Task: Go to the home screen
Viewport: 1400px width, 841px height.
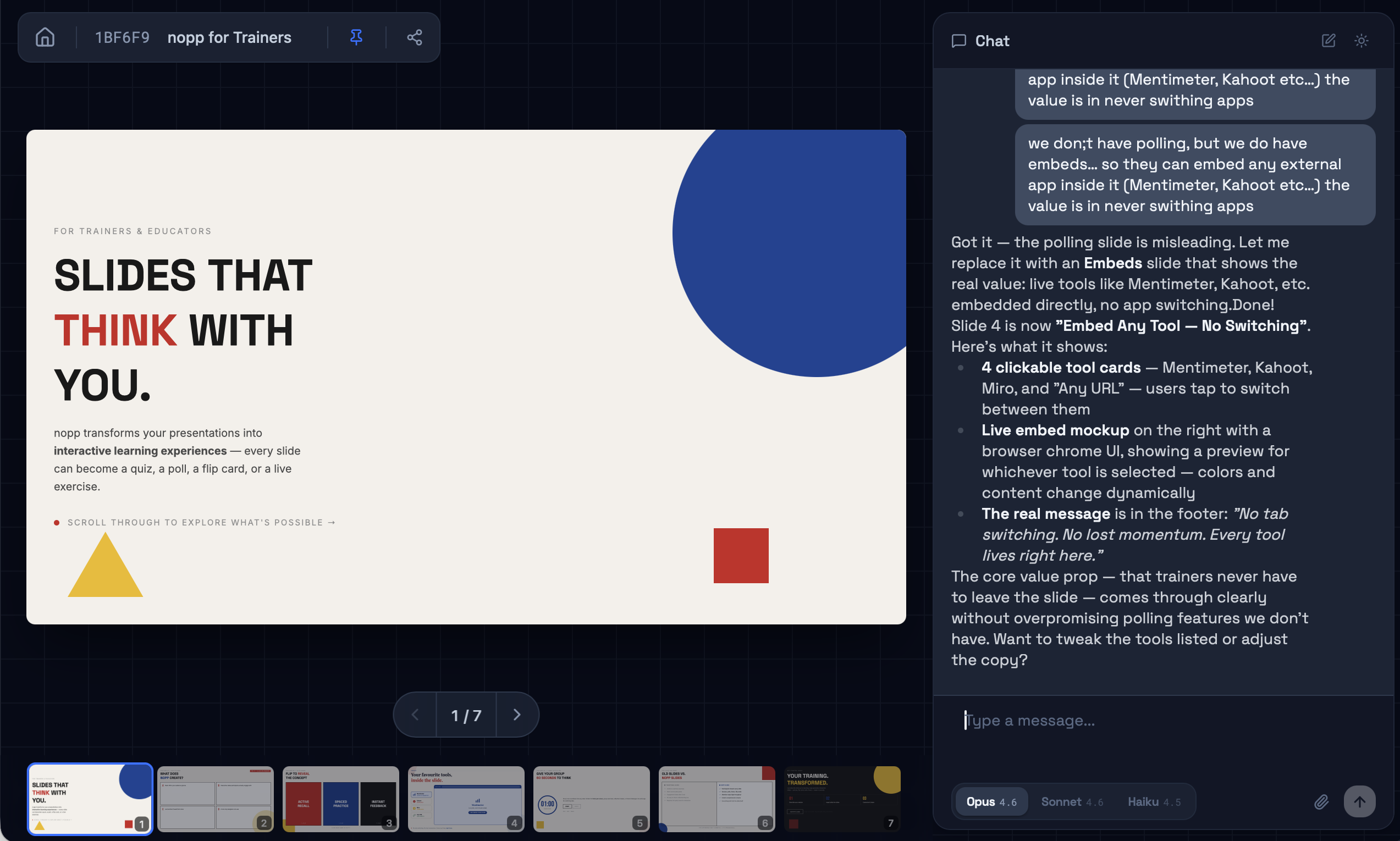Action: 44,37
